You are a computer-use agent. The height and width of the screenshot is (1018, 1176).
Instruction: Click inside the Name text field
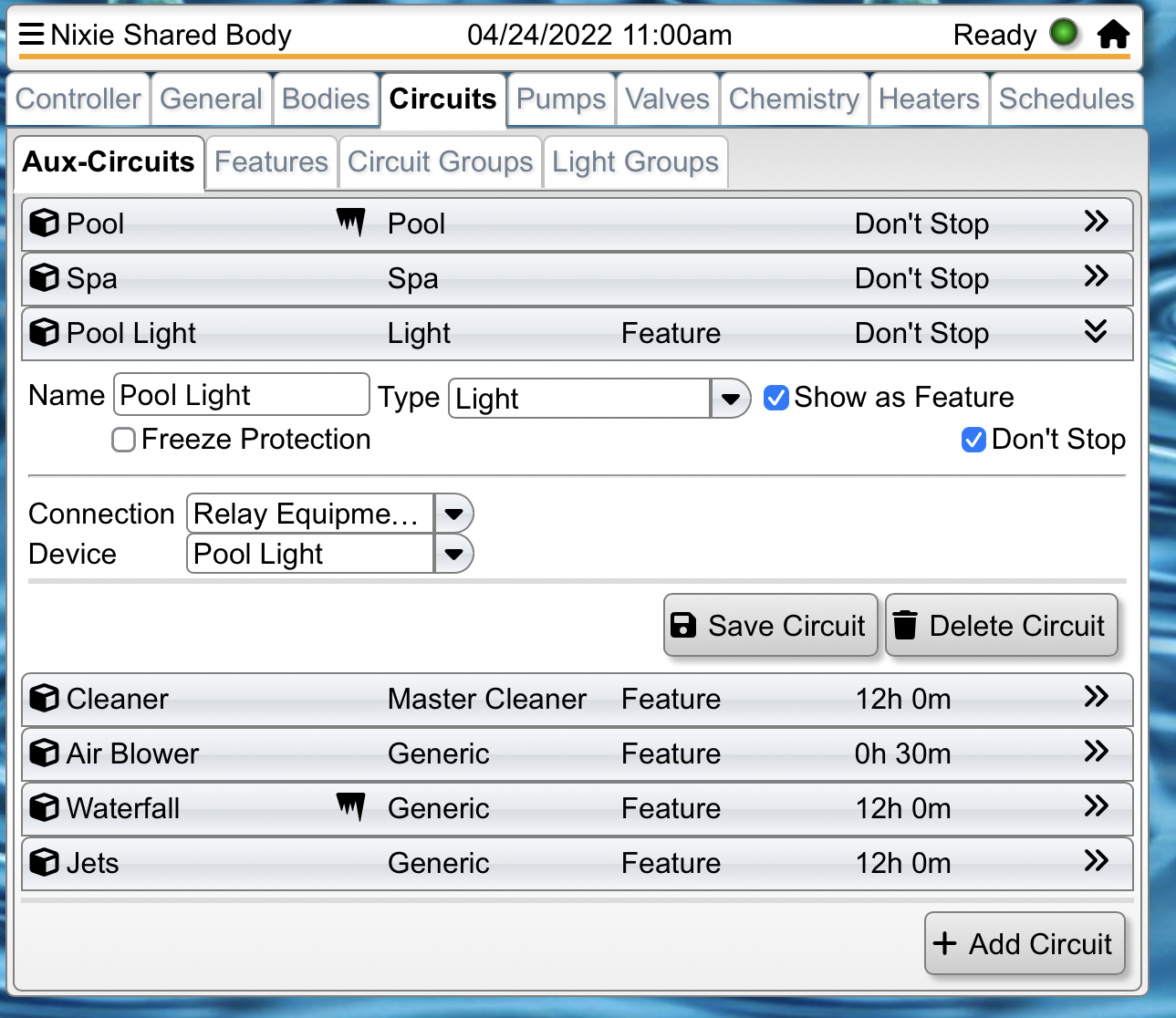(x=241, y=394)
